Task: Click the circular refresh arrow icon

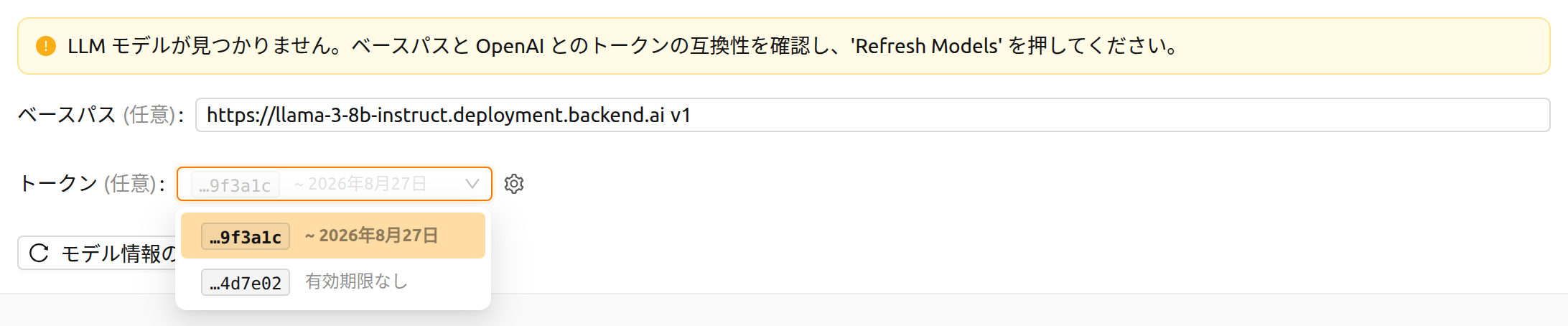Action: tap(39, 253)
